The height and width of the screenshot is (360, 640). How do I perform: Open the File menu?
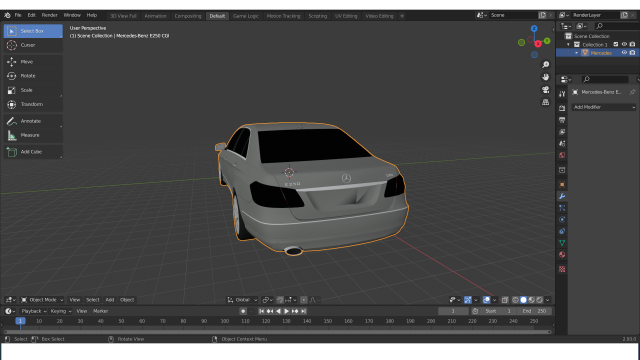(18, 15)
